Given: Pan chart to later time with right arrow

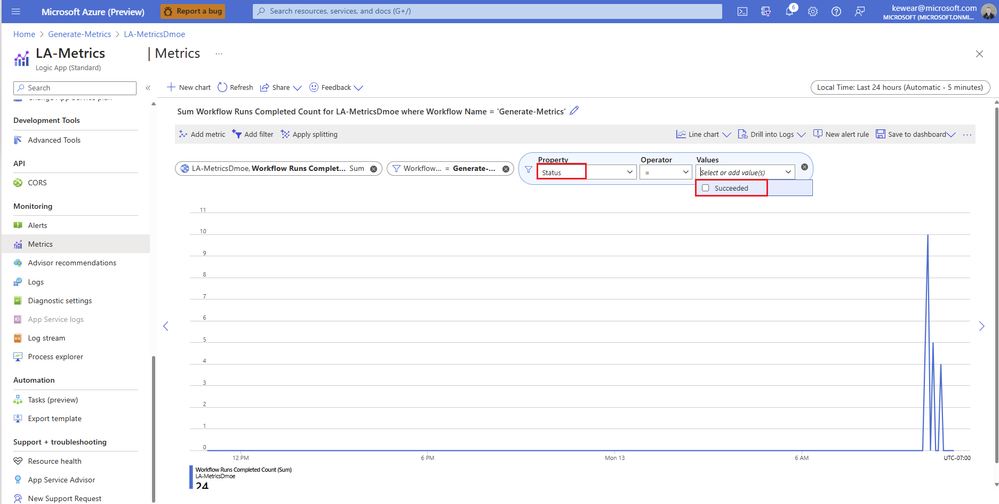Looking at the screenshot, I should pyautogui.click(x=982, y=326).
